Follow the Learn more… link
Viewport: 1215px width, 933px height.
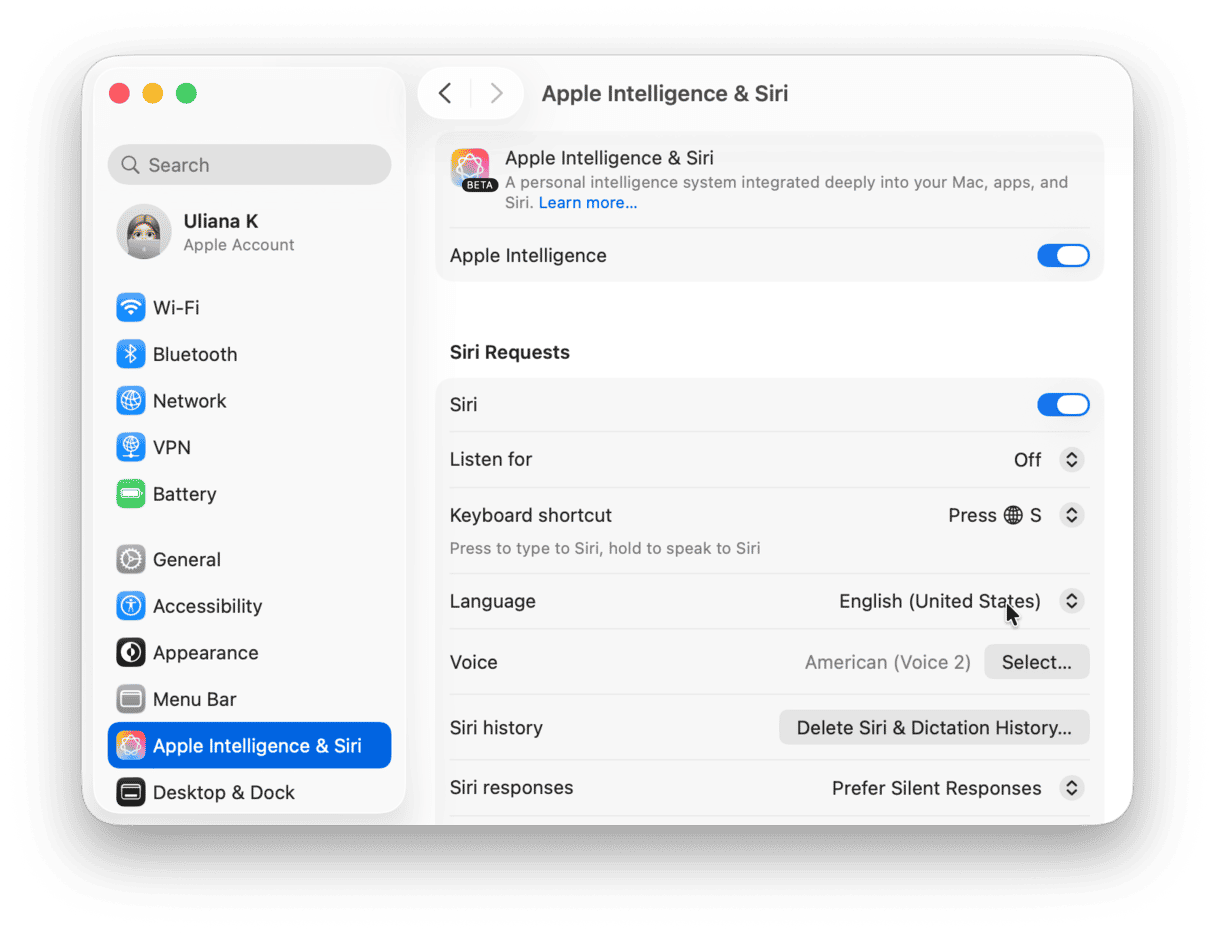click(x=587, y=203)
